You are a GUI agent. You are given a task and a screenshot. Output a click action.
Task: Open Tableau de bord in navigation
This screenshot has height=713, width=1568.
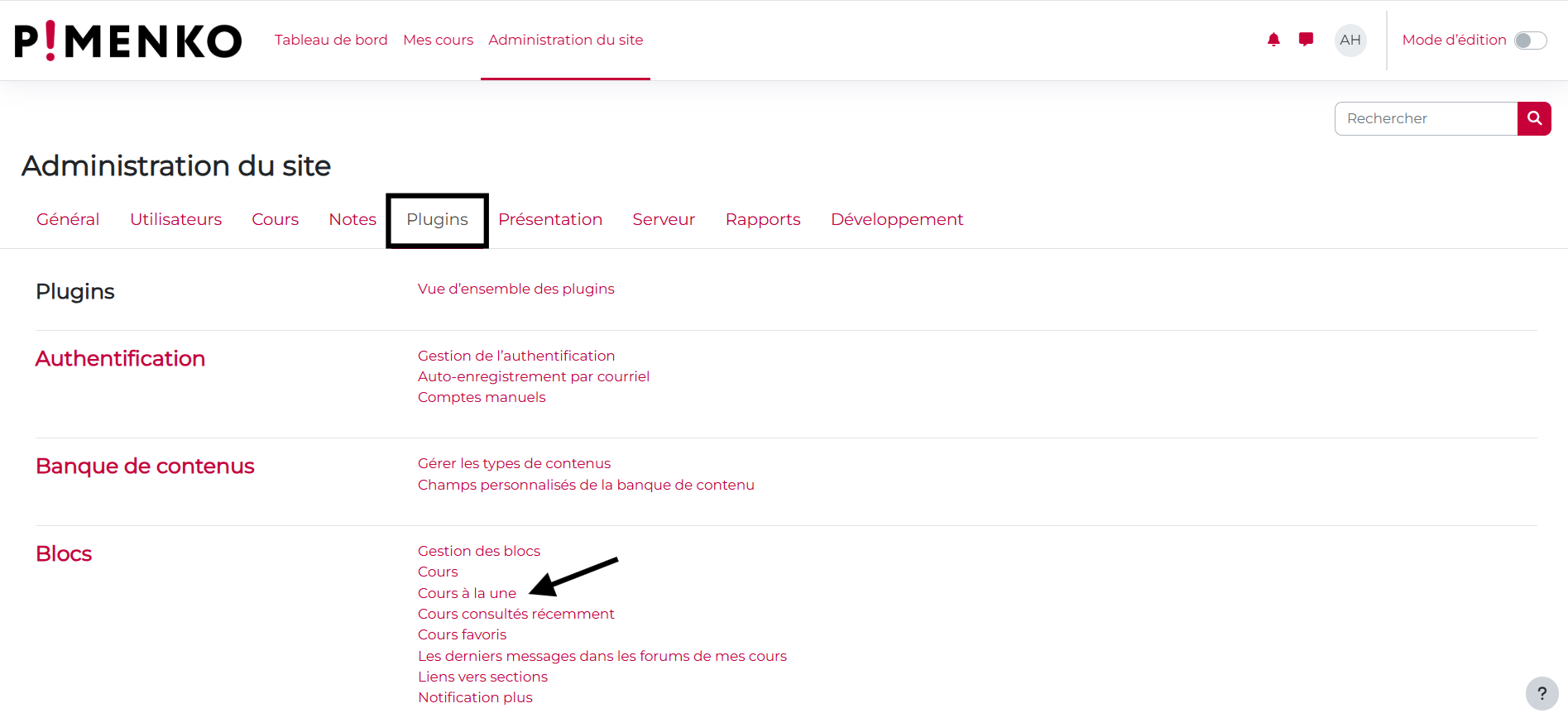[x=331, y=40]
